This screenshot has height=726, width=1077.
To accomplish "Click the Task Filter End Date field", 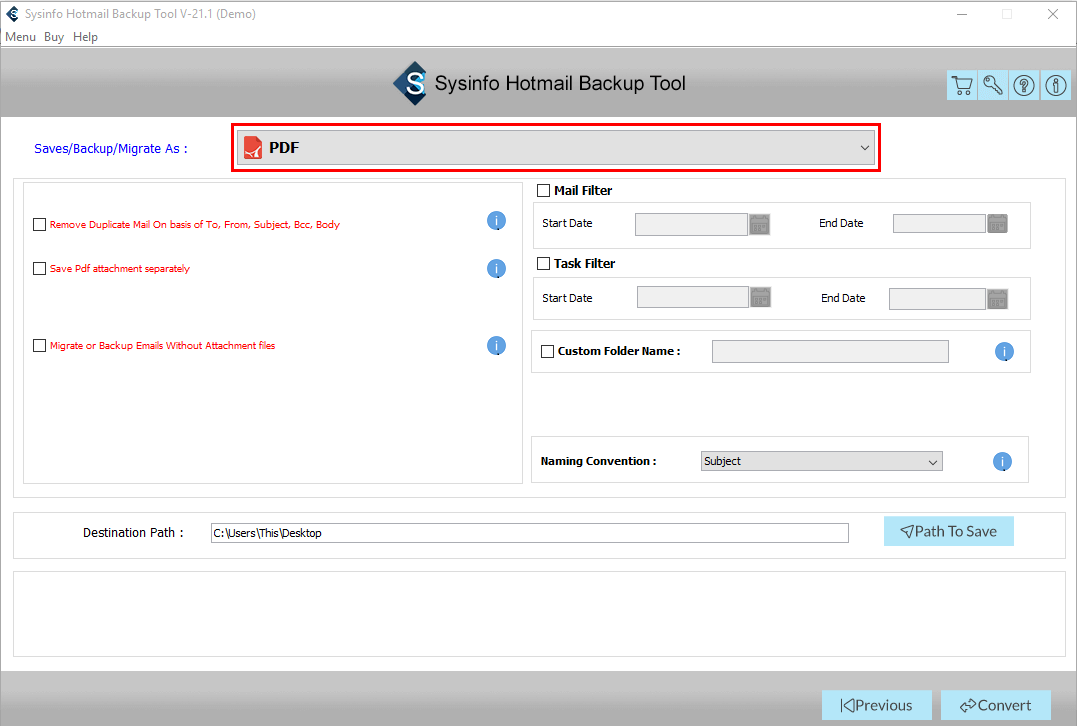I will click(x=937, y=299).
